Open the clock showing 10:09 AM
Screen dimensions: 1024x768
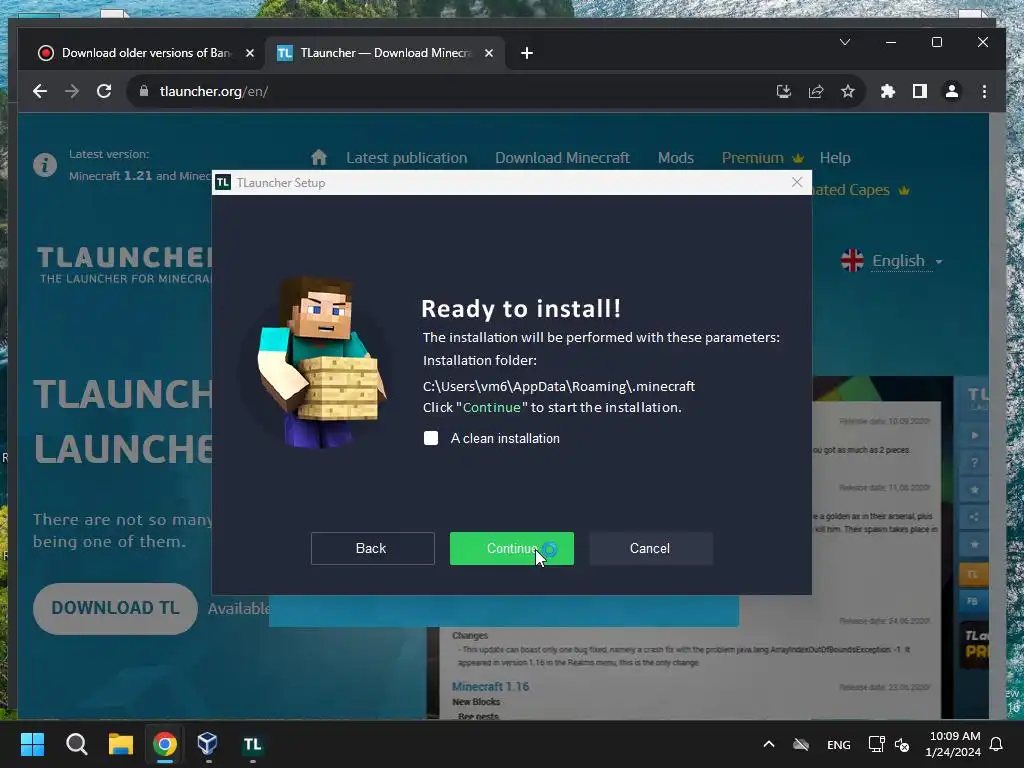[x=953, y=744]
